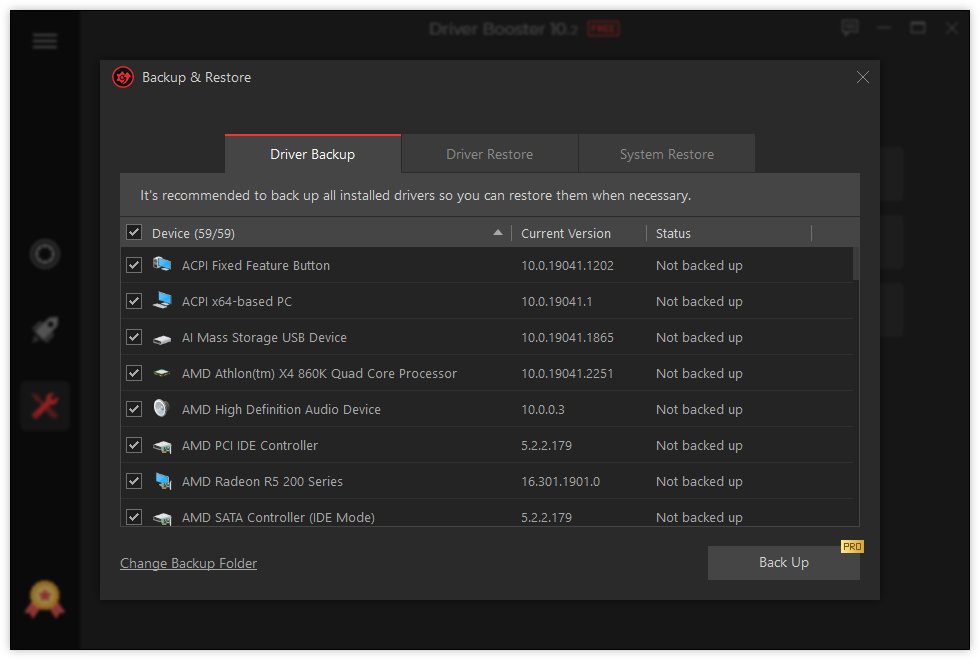Uncheck AMD SATA Controller (IDE Mode)

(134, 517)
